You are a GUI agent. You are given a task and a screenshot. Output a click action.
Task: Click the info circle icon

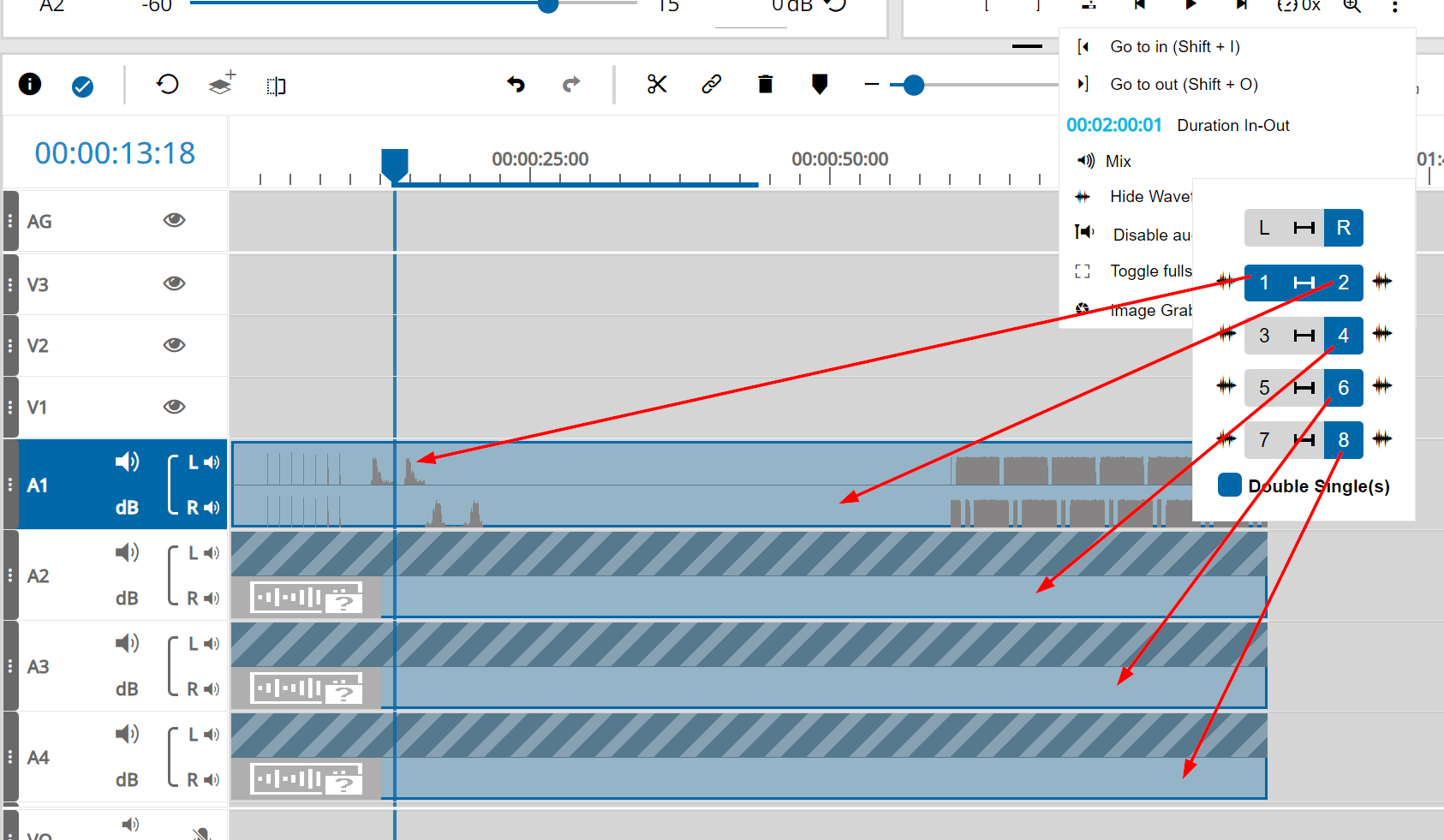click(30, 84)
